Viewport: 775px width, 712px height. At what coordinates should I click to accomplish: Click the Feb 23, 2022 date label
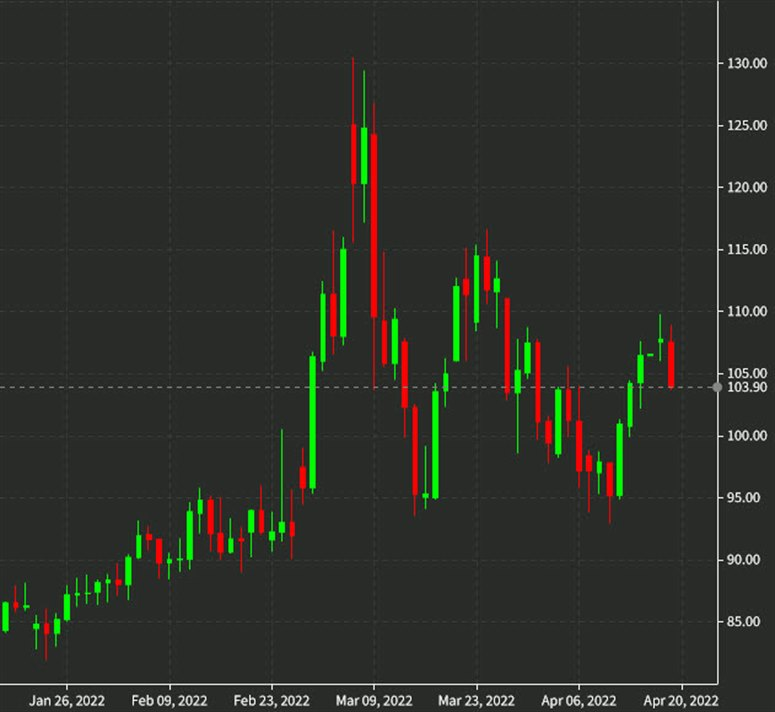point(271,701)
